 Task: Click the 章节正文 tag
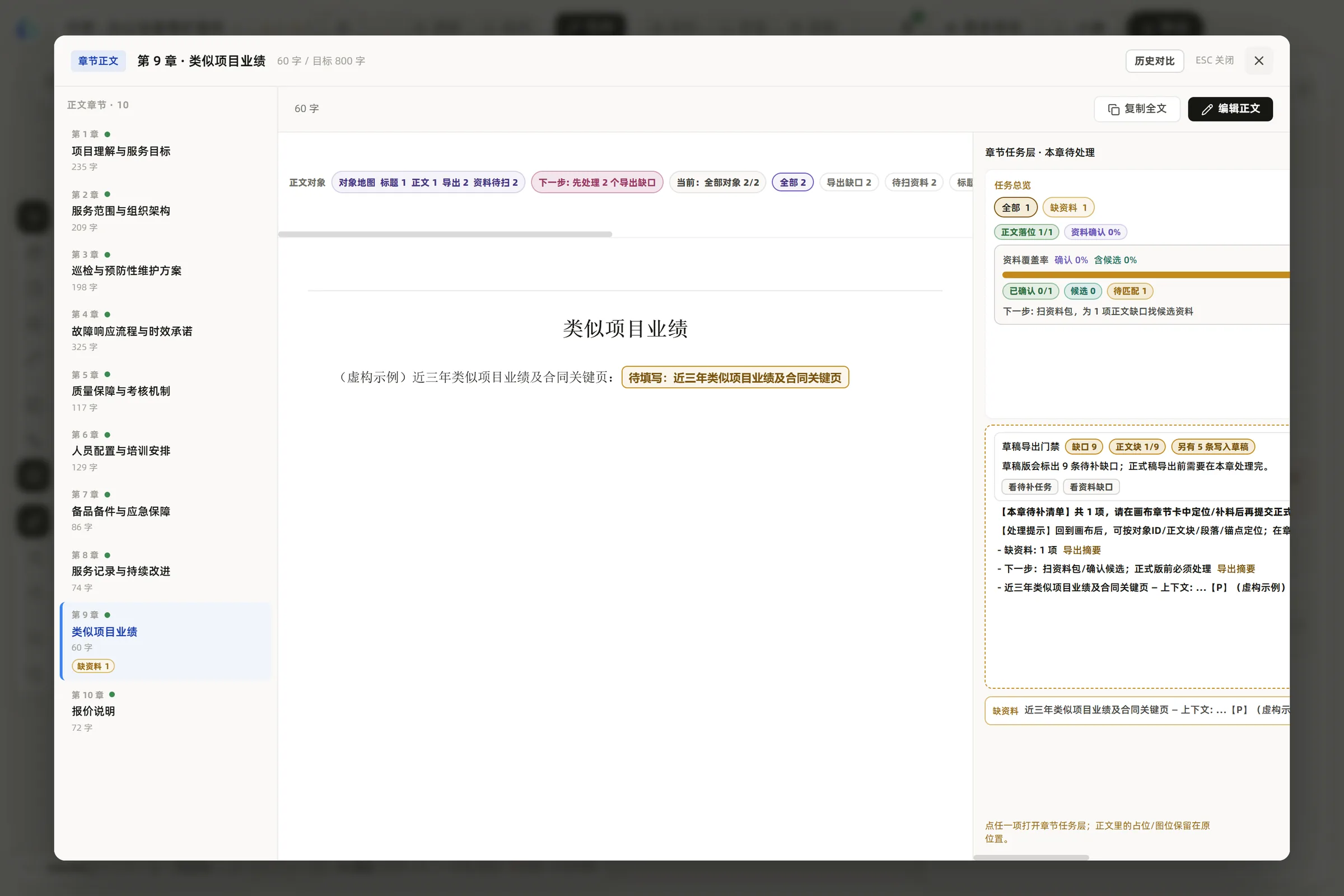97,60
